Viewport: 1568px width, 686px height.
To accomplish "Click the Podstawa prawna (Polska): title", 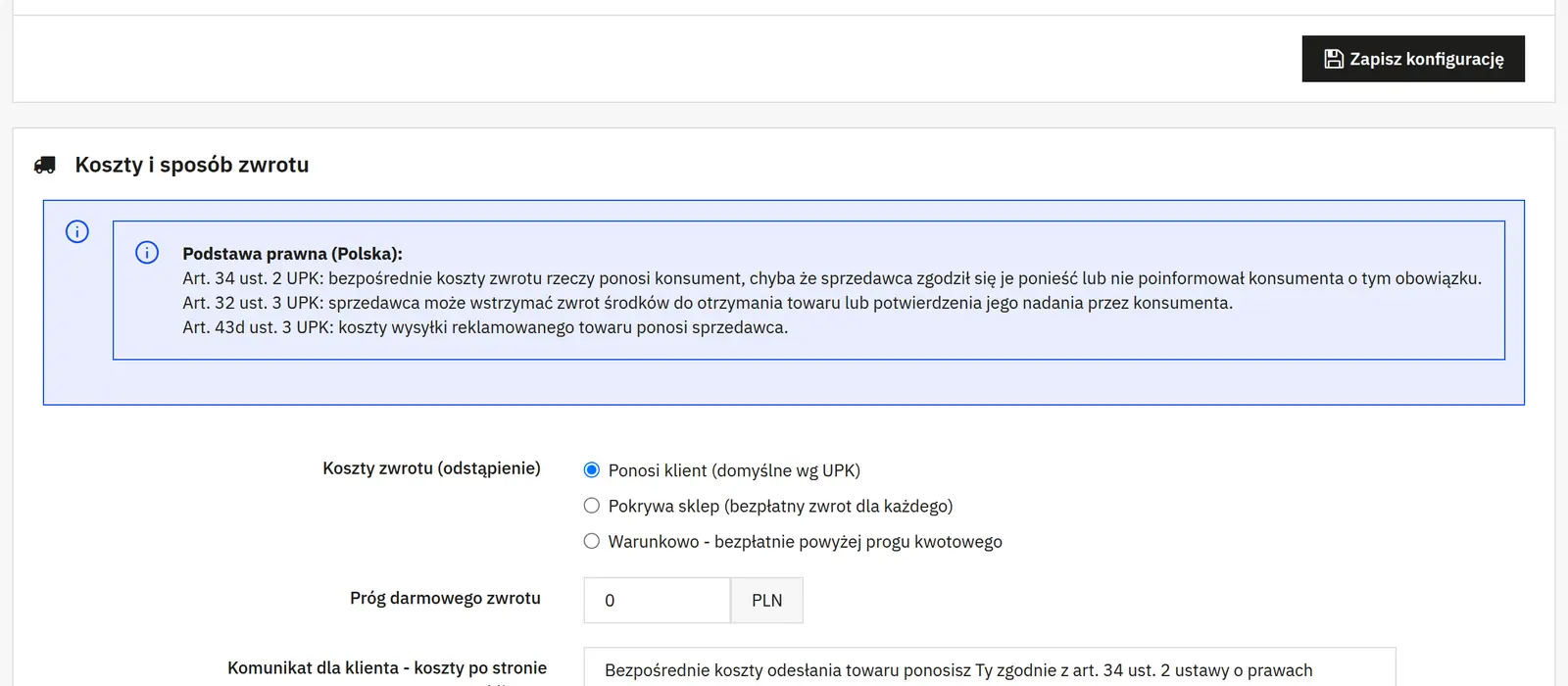I will (293, 254).
